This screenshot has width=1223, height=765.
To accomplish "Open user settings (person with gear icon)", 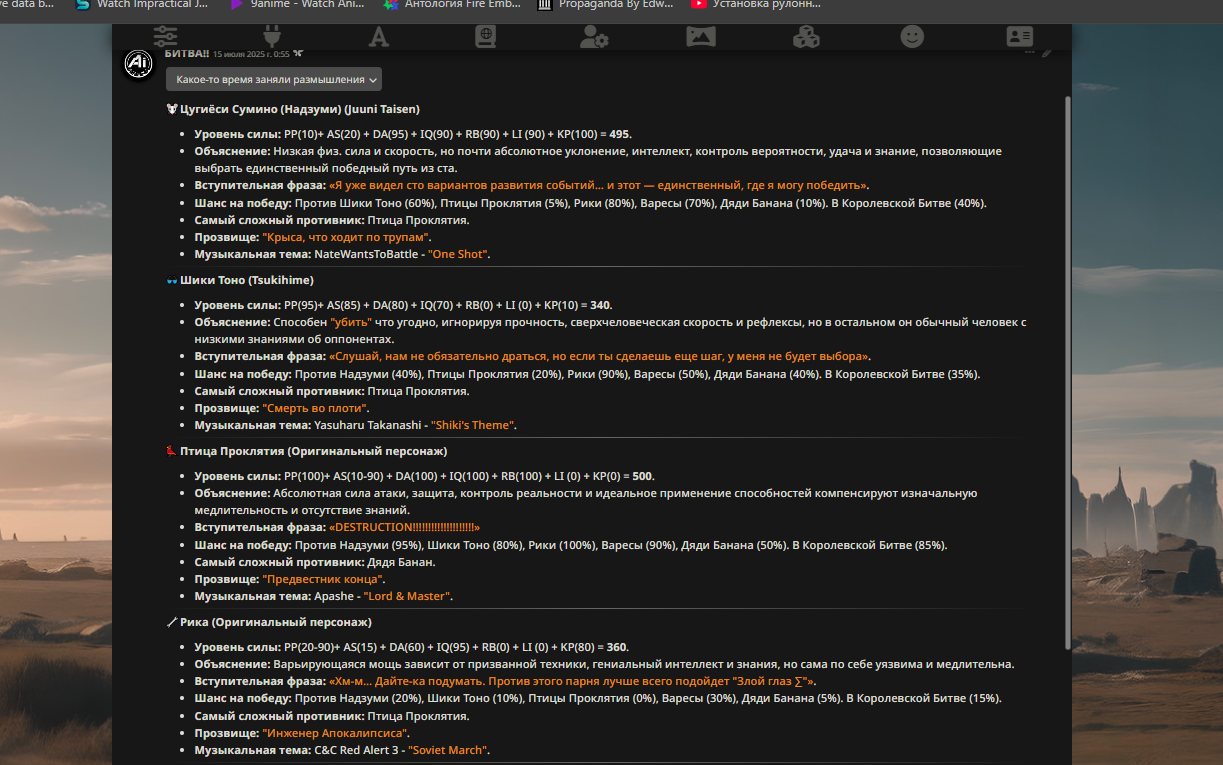I will click(x=594, y=37).
